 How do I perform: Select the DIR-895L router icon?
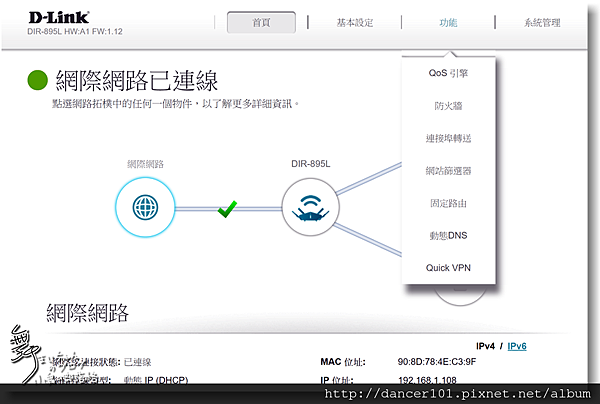310,207
